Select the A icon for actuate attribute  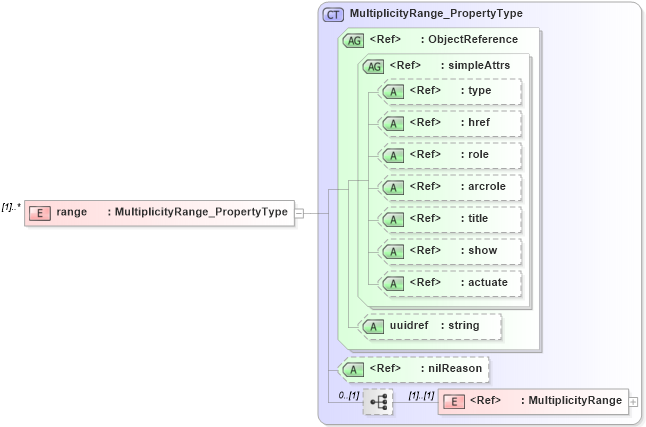click(x=393, y=284)
